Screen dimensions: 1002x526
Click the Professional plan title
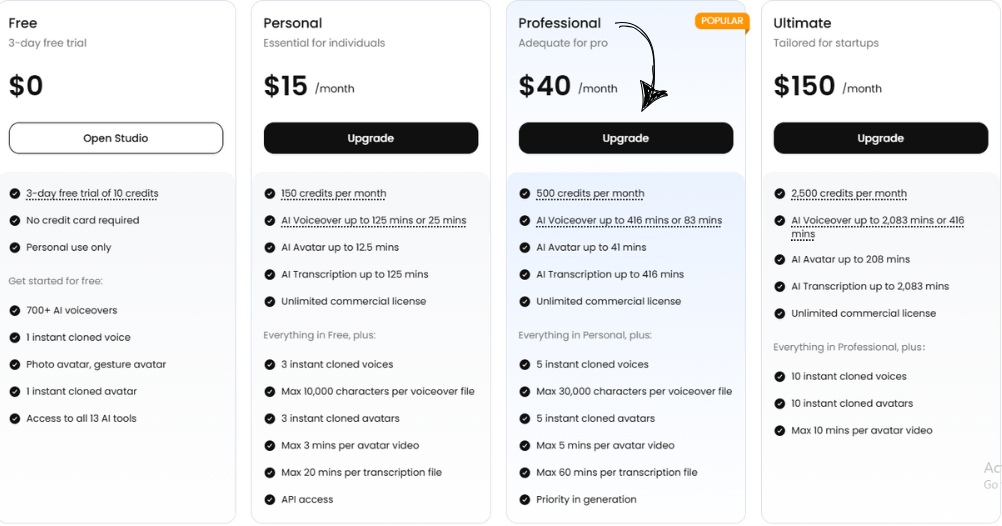tap(560, 23)
